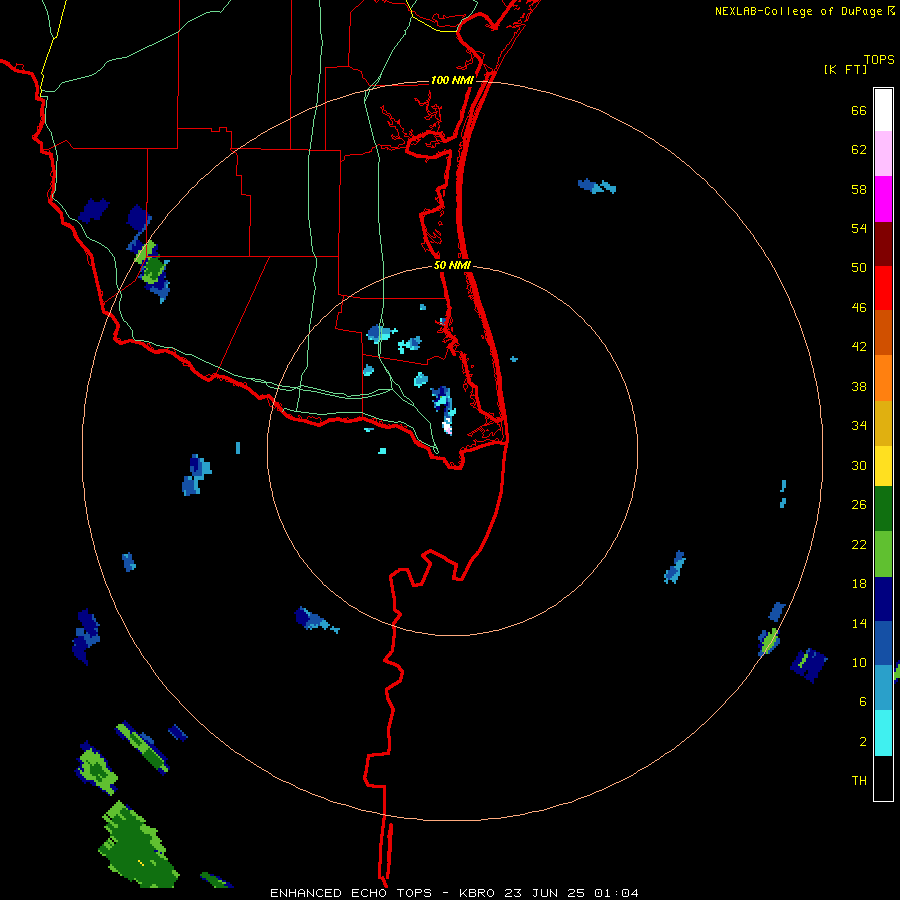
Task: Select the bright red swatch in the legend
Action: (883, 288)
